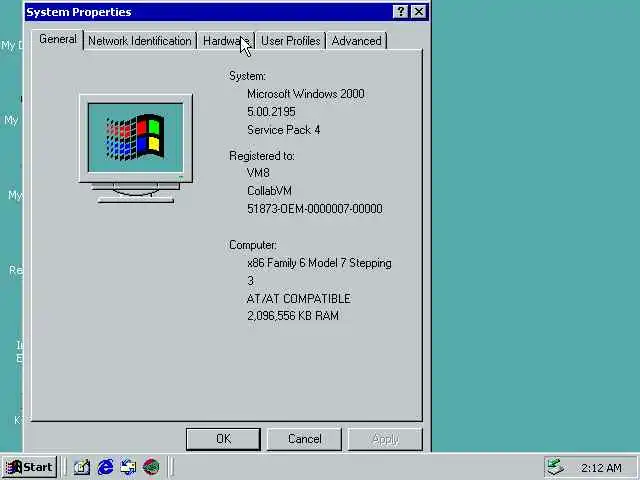
Task: Click the "x86 Family 6 Model 7 Stepping" line
Action: click(x=319, y=263)
